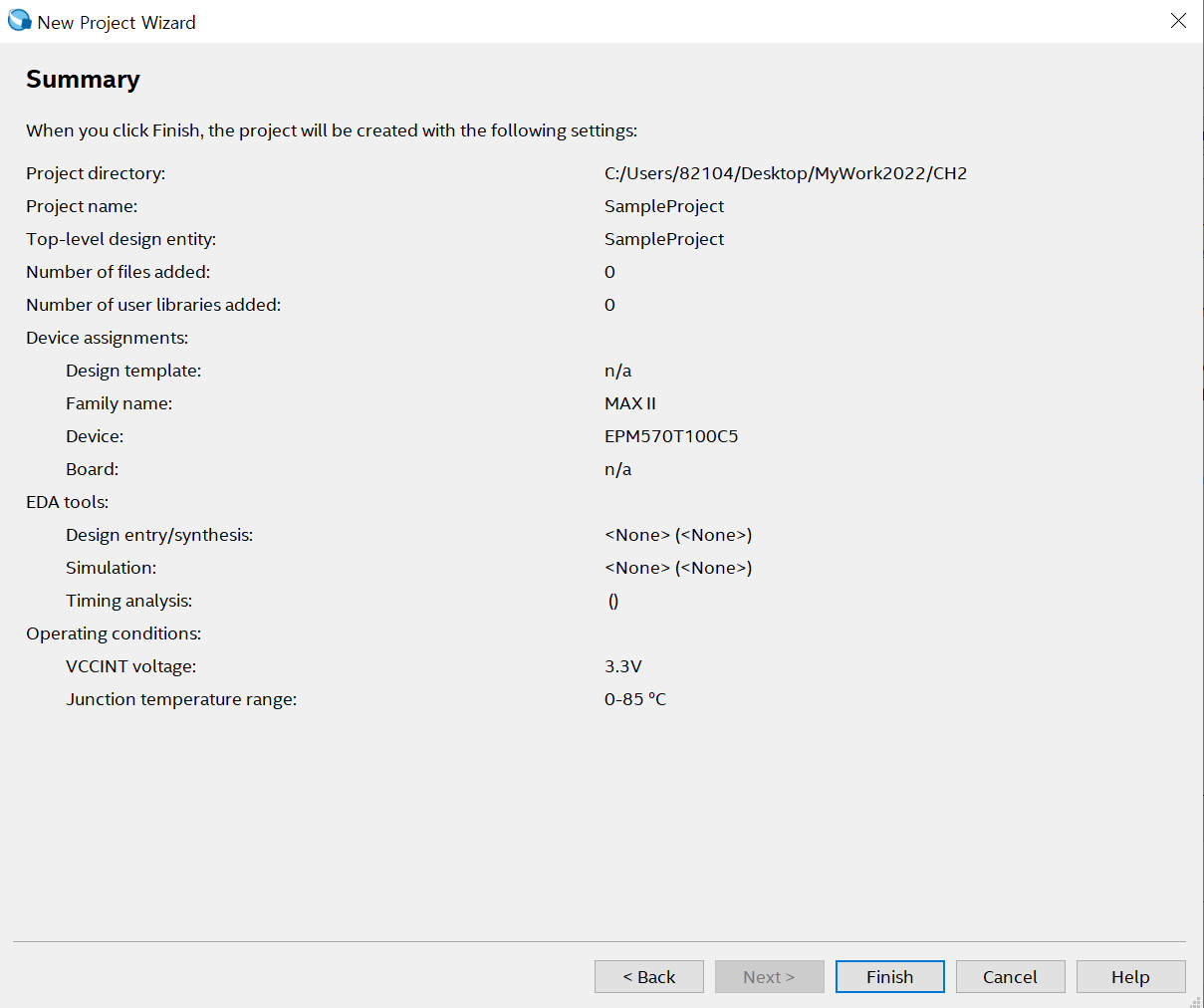Click the 'Device:' label
The width and height of the screenshot is (1204, 1008).
pos(95,436)
